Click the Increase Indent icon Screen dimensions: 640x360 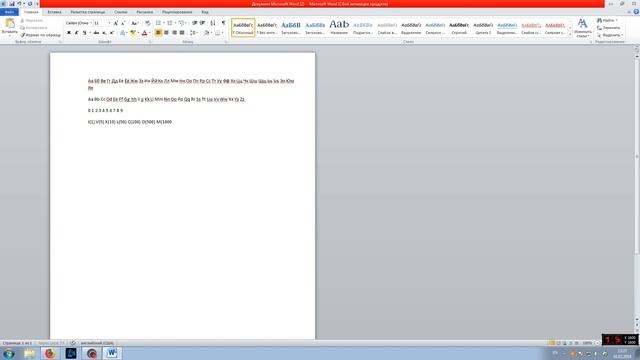202,23
